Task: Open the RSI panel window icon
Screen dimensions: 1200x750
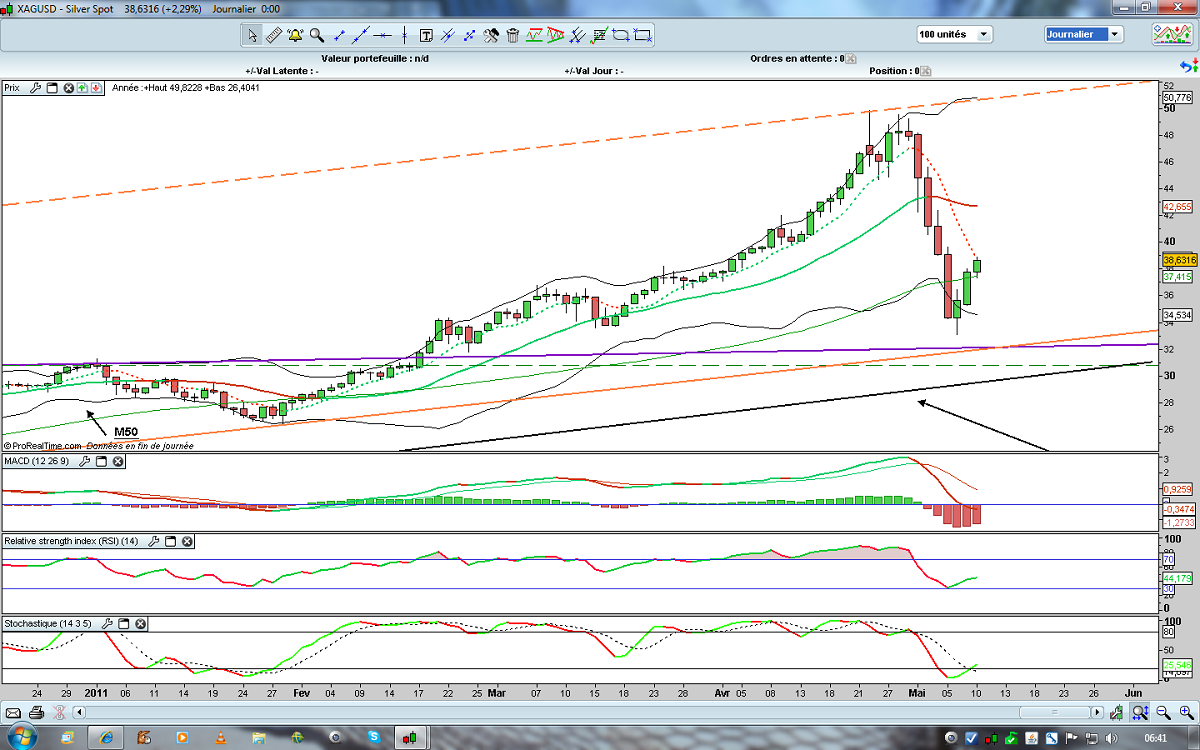Action: click(x=170, y=541)
